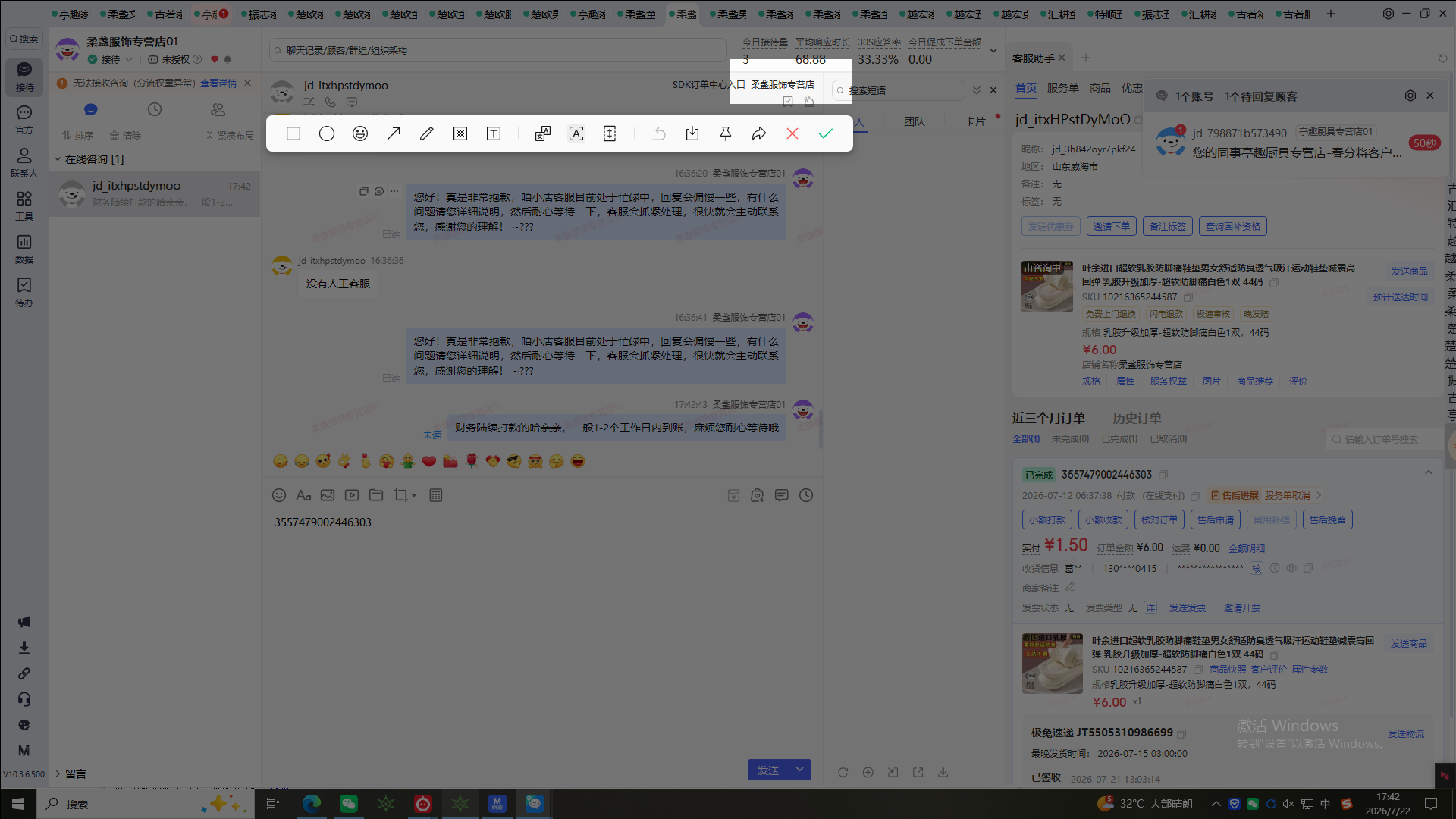Select the rectangle annotation tool
This screenshot has height=819, width=1456.
click(293, 133)
